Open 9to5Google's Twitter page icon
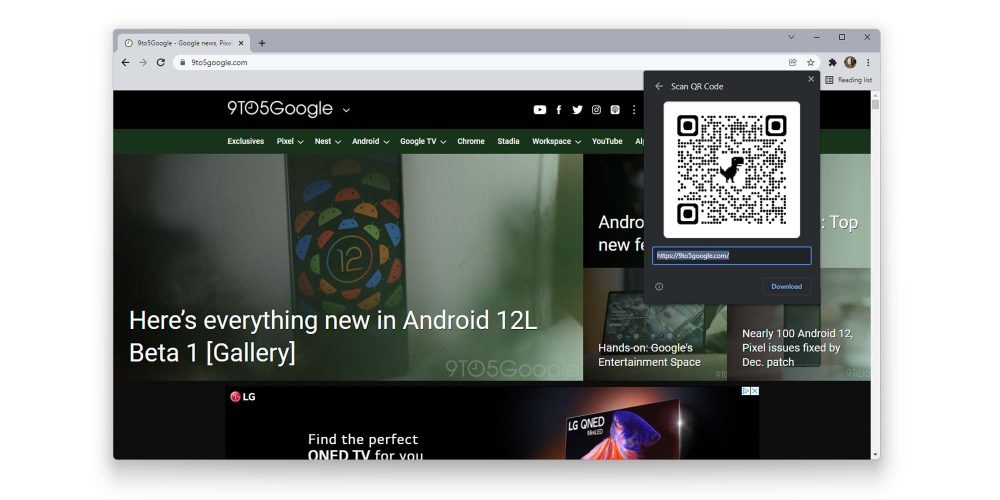This screenshot has width=1000, height=500. (x=577, y=110)
